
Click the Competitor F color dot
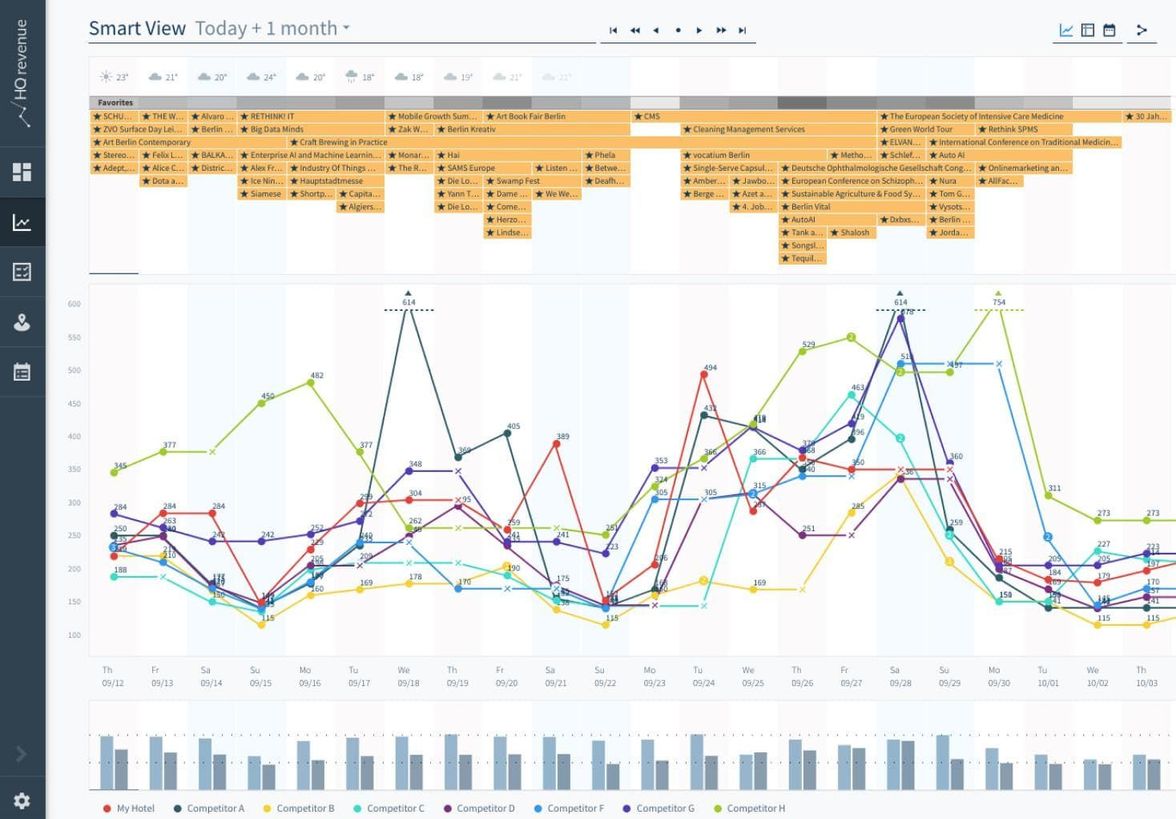pos(538,808)
